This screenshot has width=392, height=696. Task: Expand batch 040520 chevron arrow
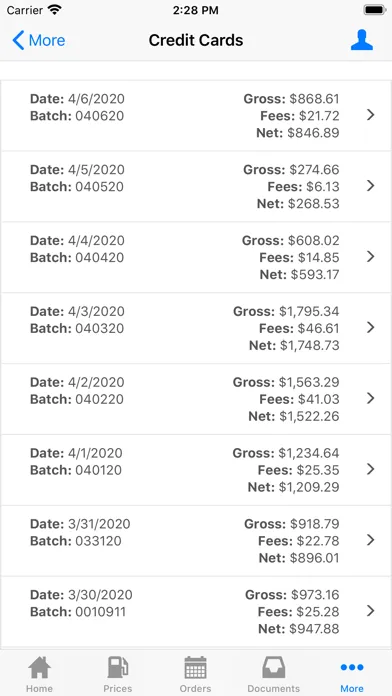(371, 186)
